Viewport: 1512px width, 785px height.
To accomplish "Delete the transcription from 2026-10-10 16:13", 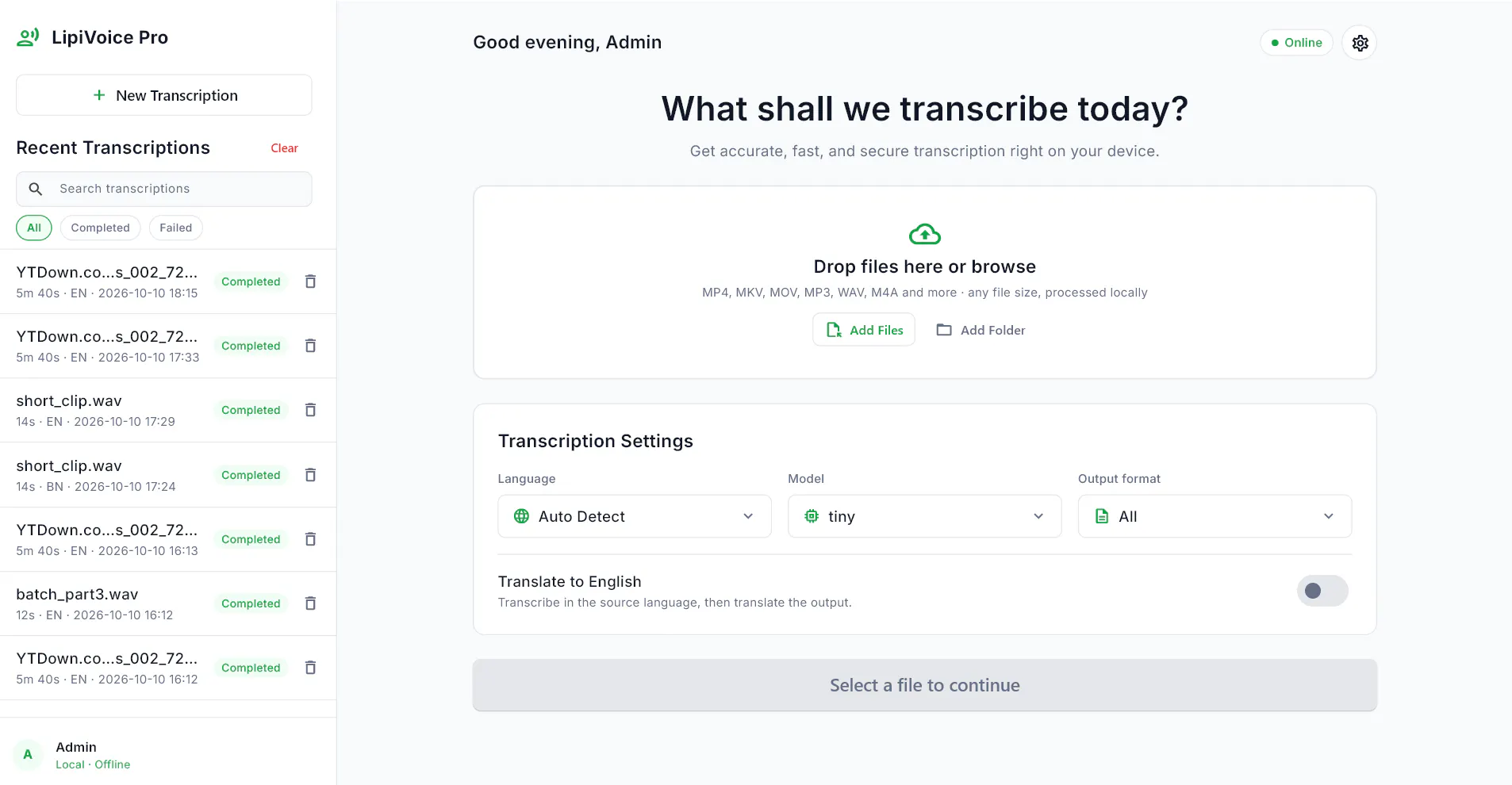I will (x=310, y=539).
